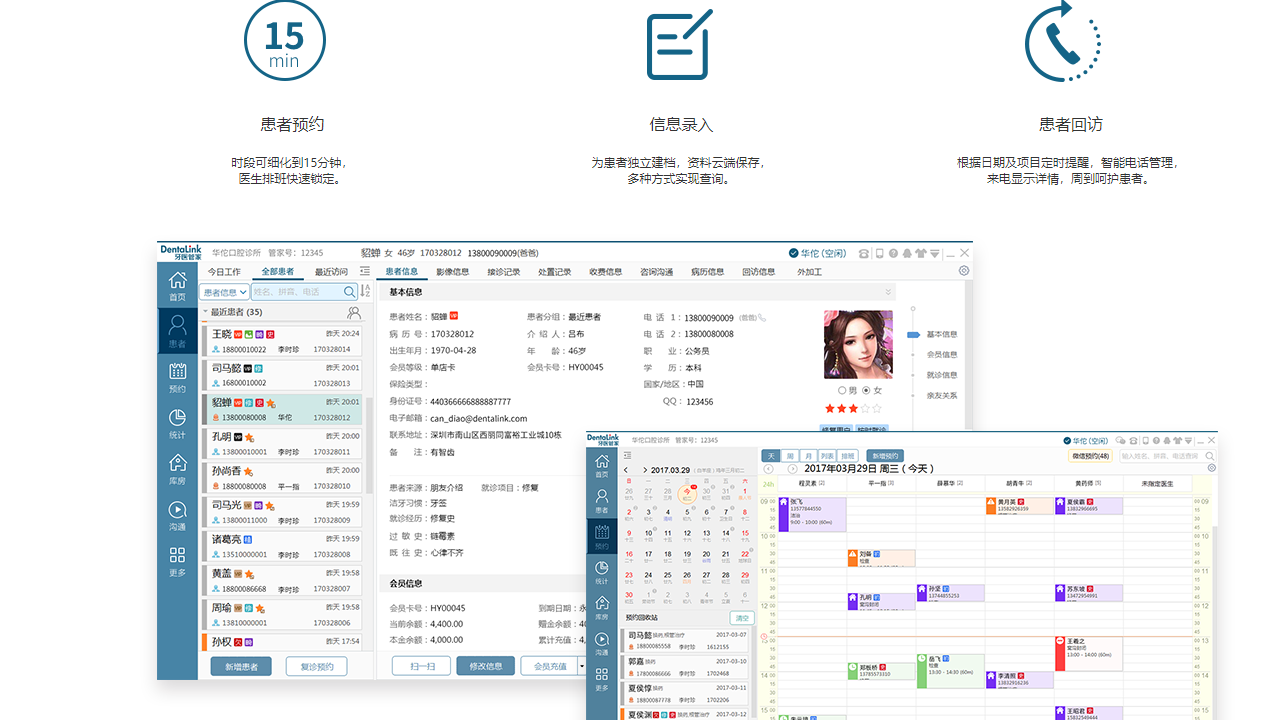Select the 女 gender radio button
1280x720 pixels.
pyautogui.click(x=866, y=390)
